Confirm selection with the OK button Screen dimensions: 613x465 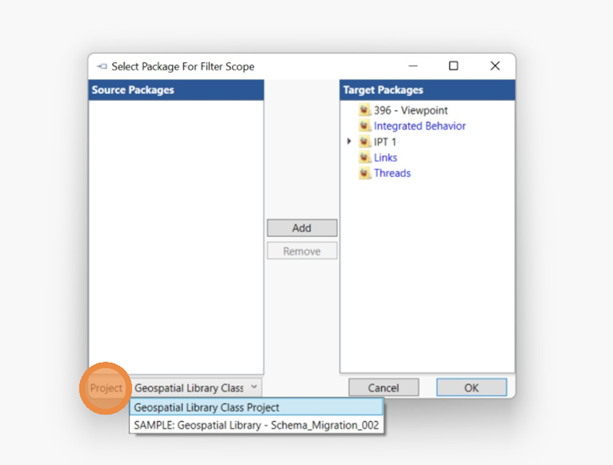(471, 387)
